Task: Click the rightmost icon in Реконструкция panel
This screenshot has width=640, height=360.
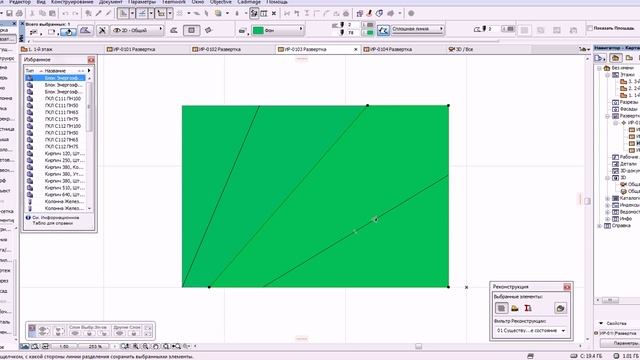Action: [560, 308]
